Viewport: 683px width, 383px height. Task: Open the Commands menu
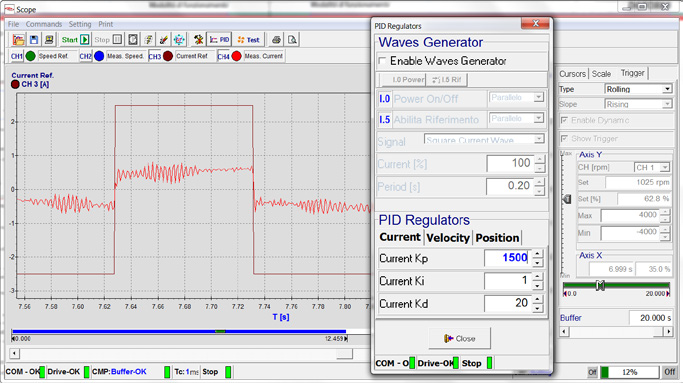click(44, 24)
